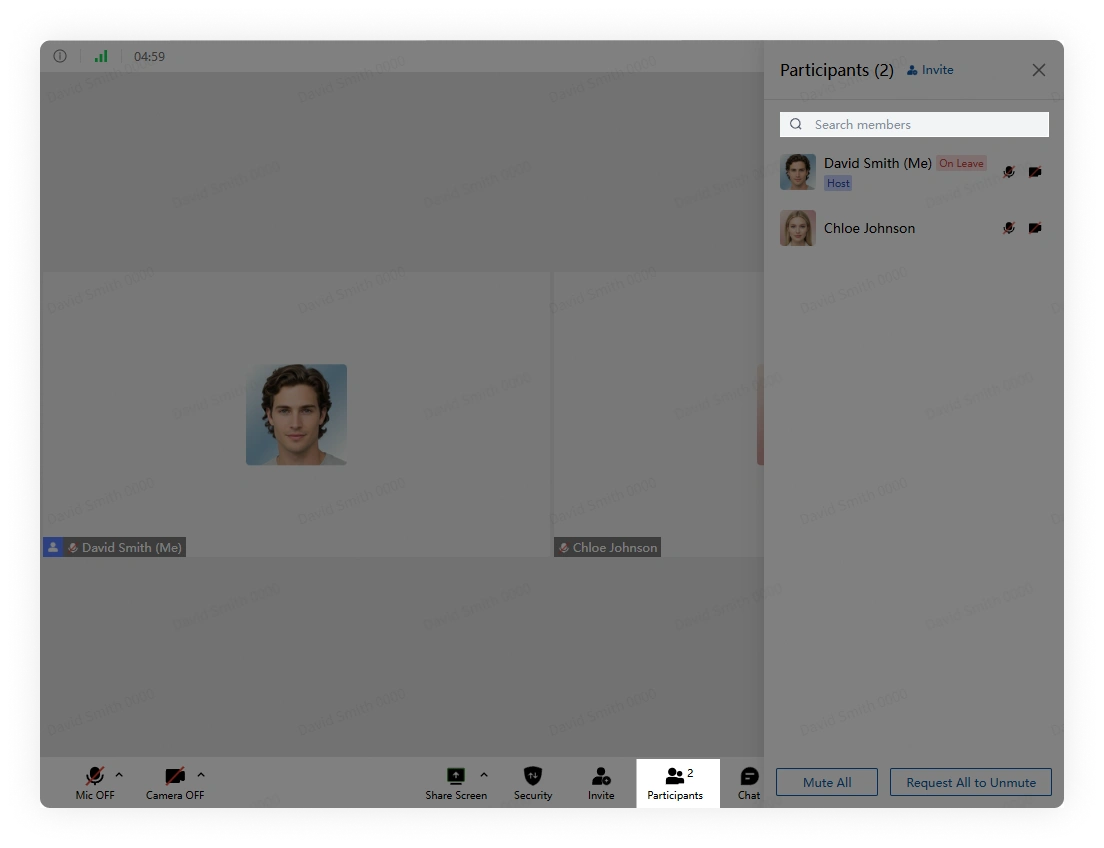
Task: Toggle the Camera OFF button
Action: pos(175,783)
